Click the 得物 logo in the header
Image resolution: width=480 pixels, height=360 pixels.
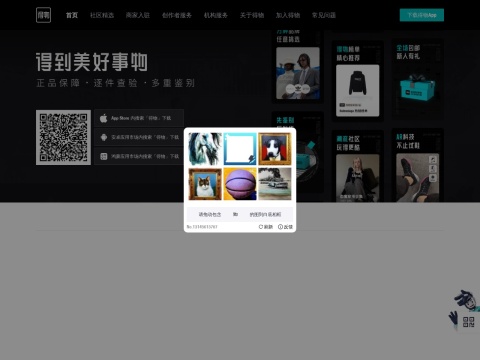click(x=43, y=15)
